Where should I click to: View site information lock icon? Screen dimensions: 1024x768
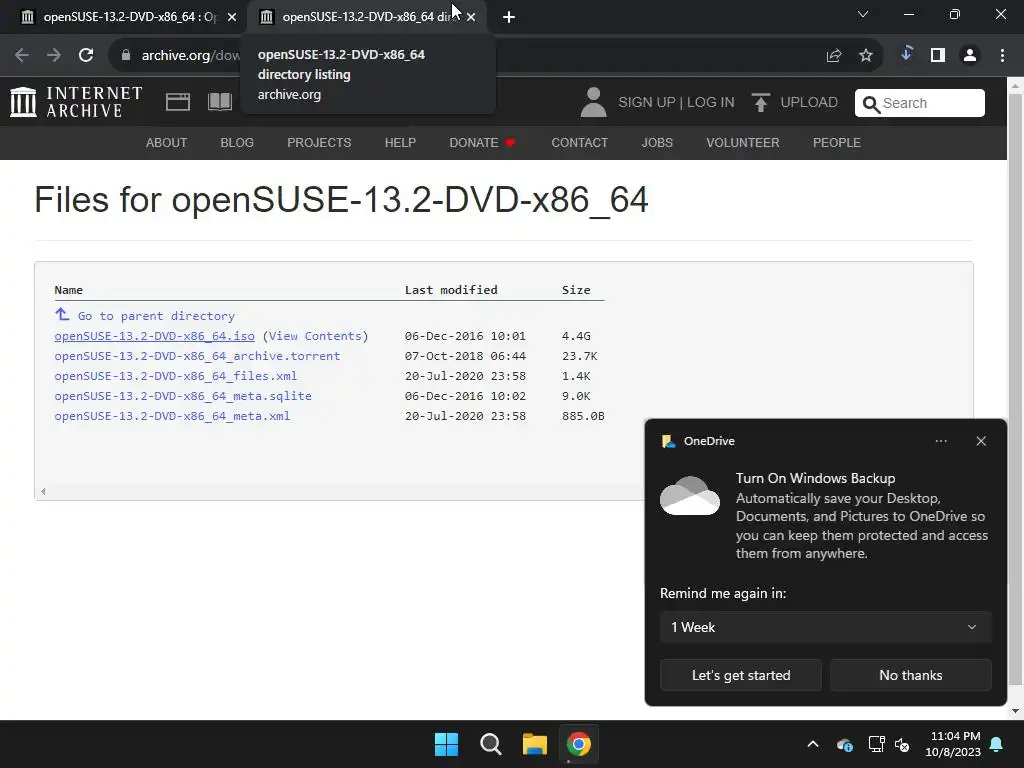(x=126, y=55)
